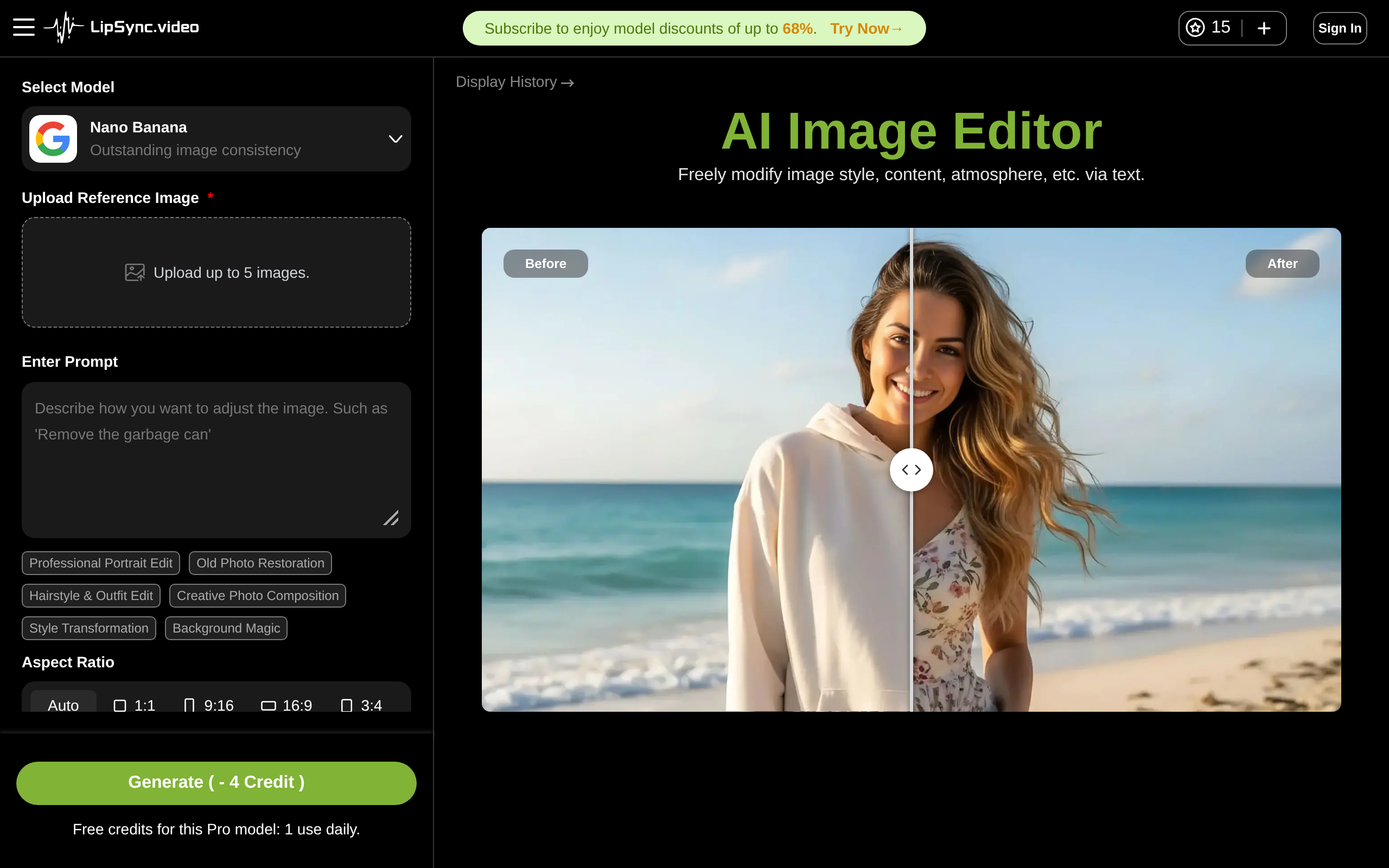This screenshot has width=1389, height=868.
Task: Click Generate (- 4 Credit) button
Action: (x=216, y=782)
